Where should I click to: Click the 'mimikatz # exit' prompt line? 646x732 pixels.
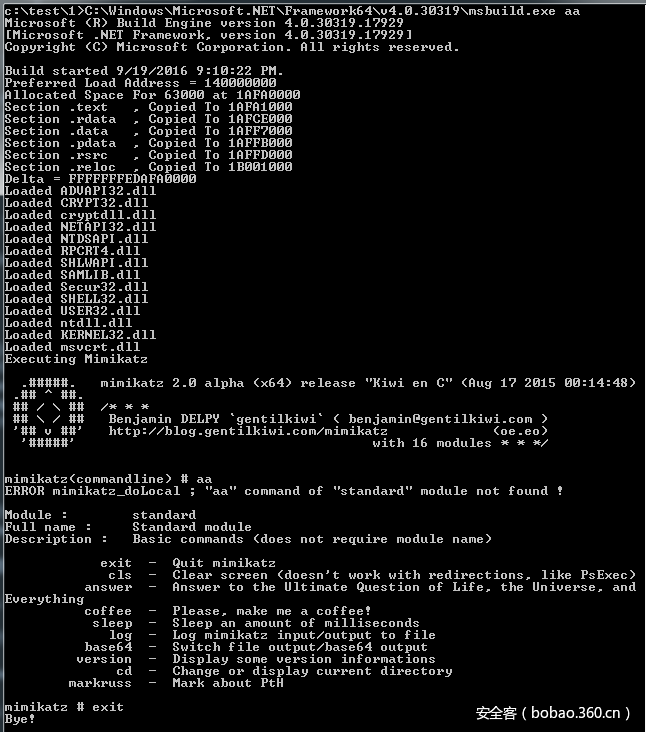[64, 707]
